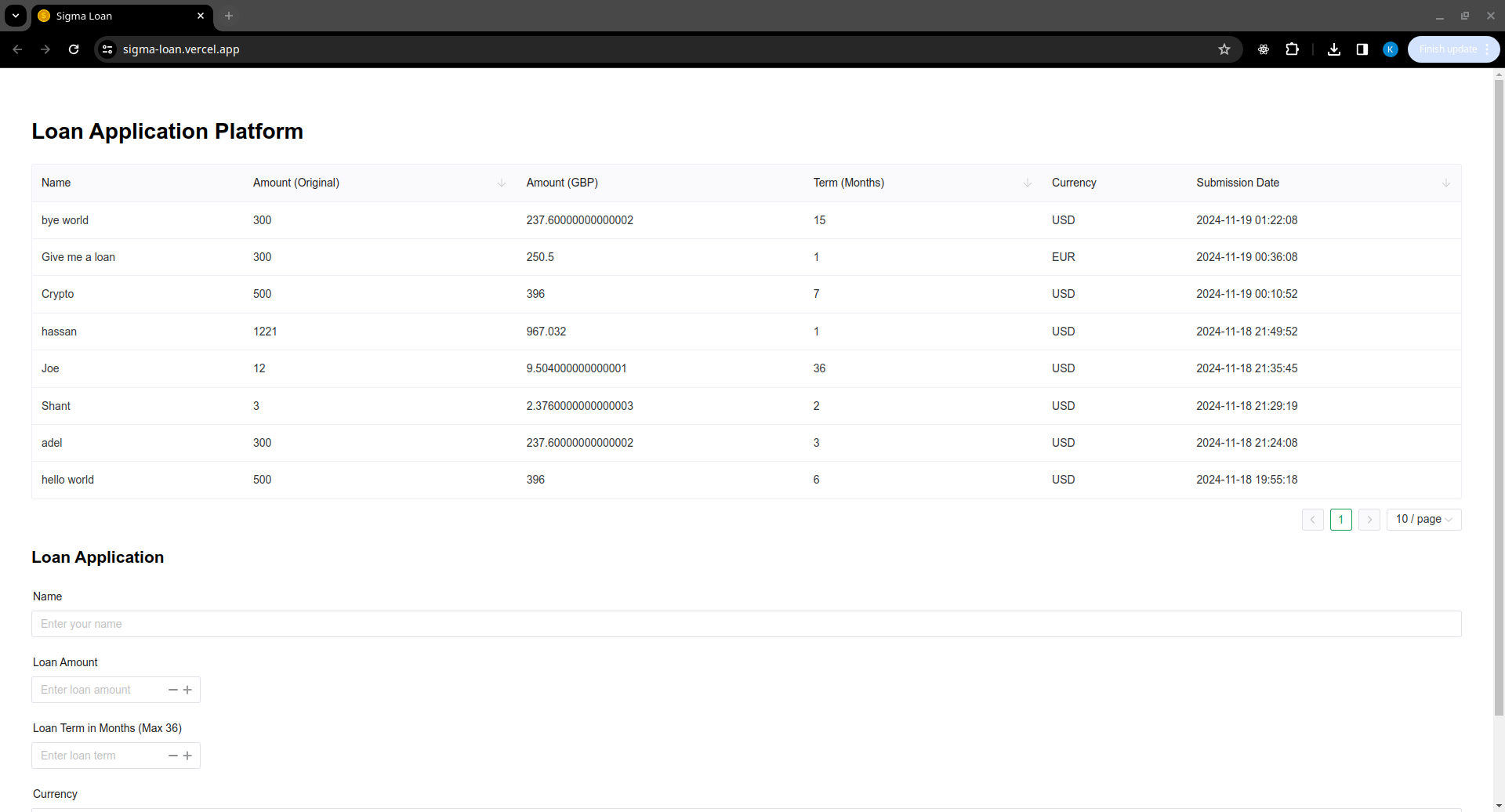1505x812 pixels.
Task: Select the 'Shant' name cell
Action: [x=56, y=406]
